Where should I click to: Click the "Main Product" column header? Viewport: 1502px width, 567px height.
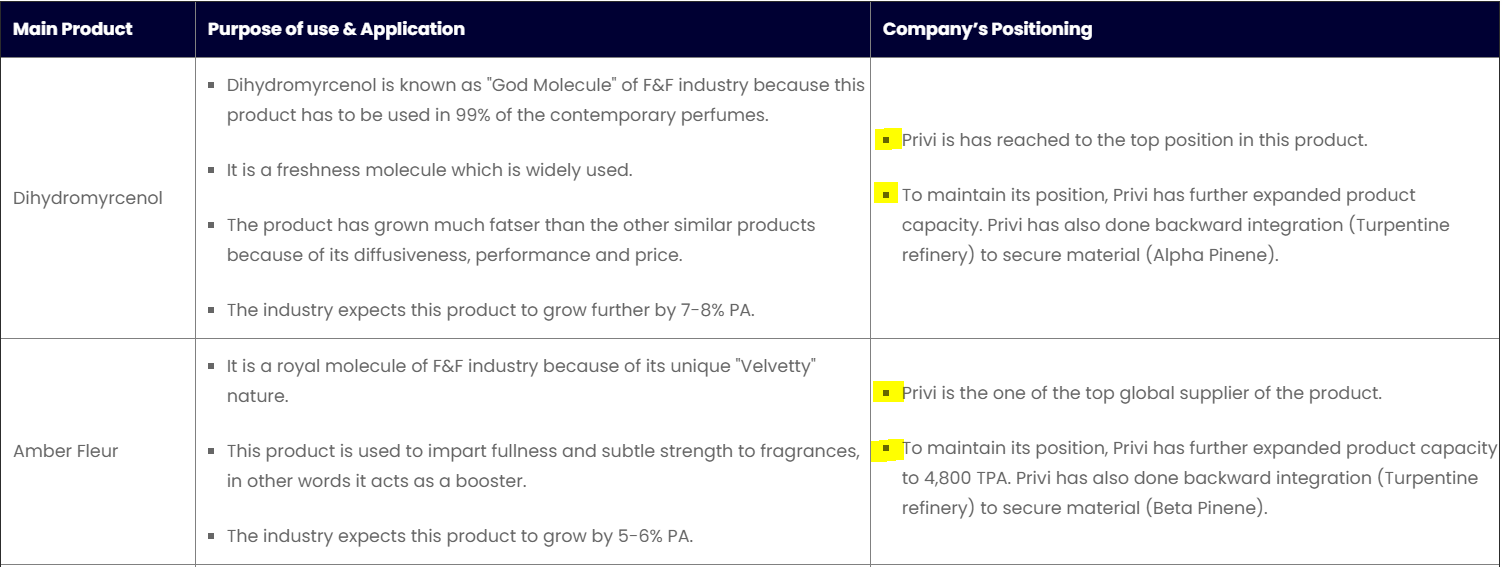coord(72,29)
